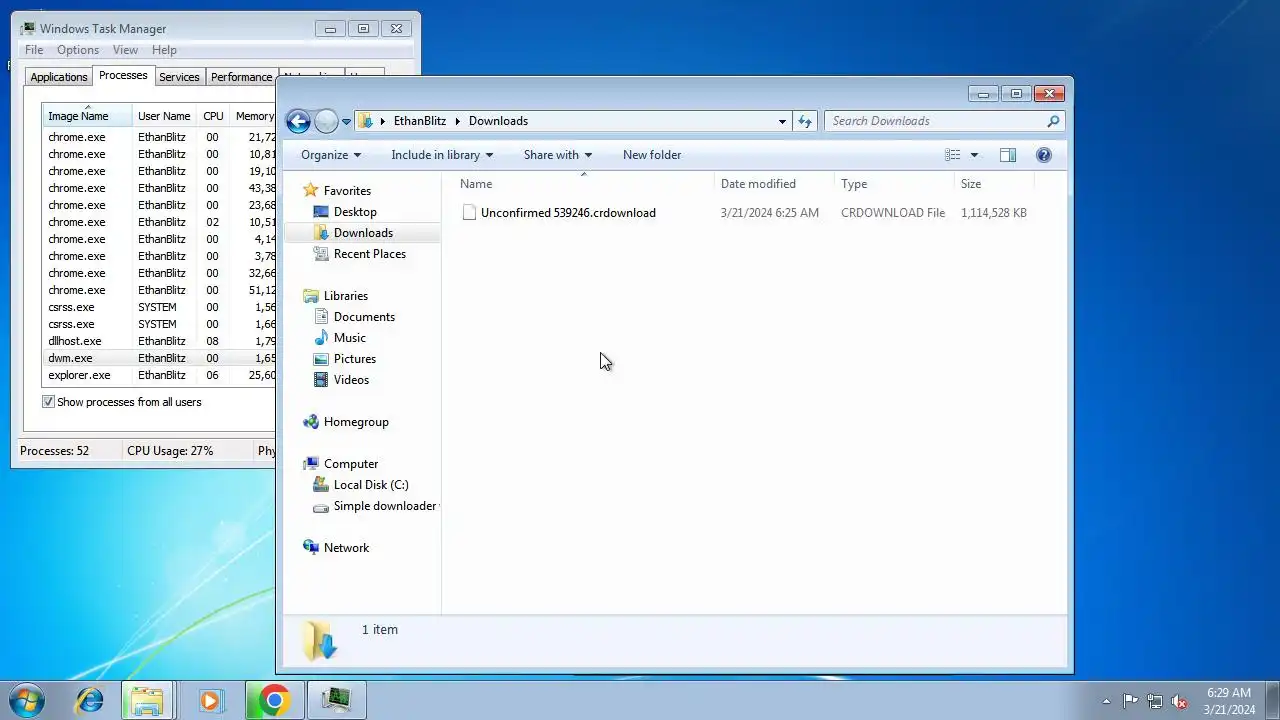Open the Music library
Viewport: 1280px width, 720px height.
[x=349, y=338]
